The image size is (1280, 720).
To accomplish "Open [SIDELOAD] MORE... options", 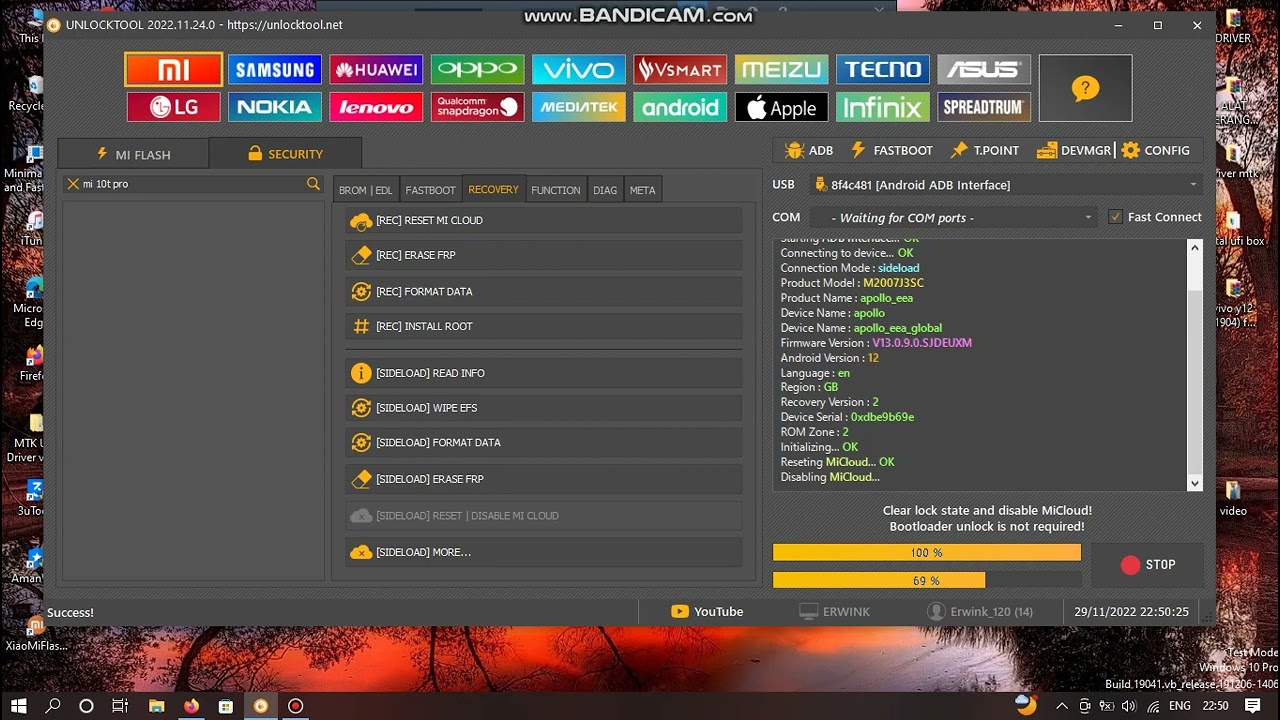I will tap(544, 552).
